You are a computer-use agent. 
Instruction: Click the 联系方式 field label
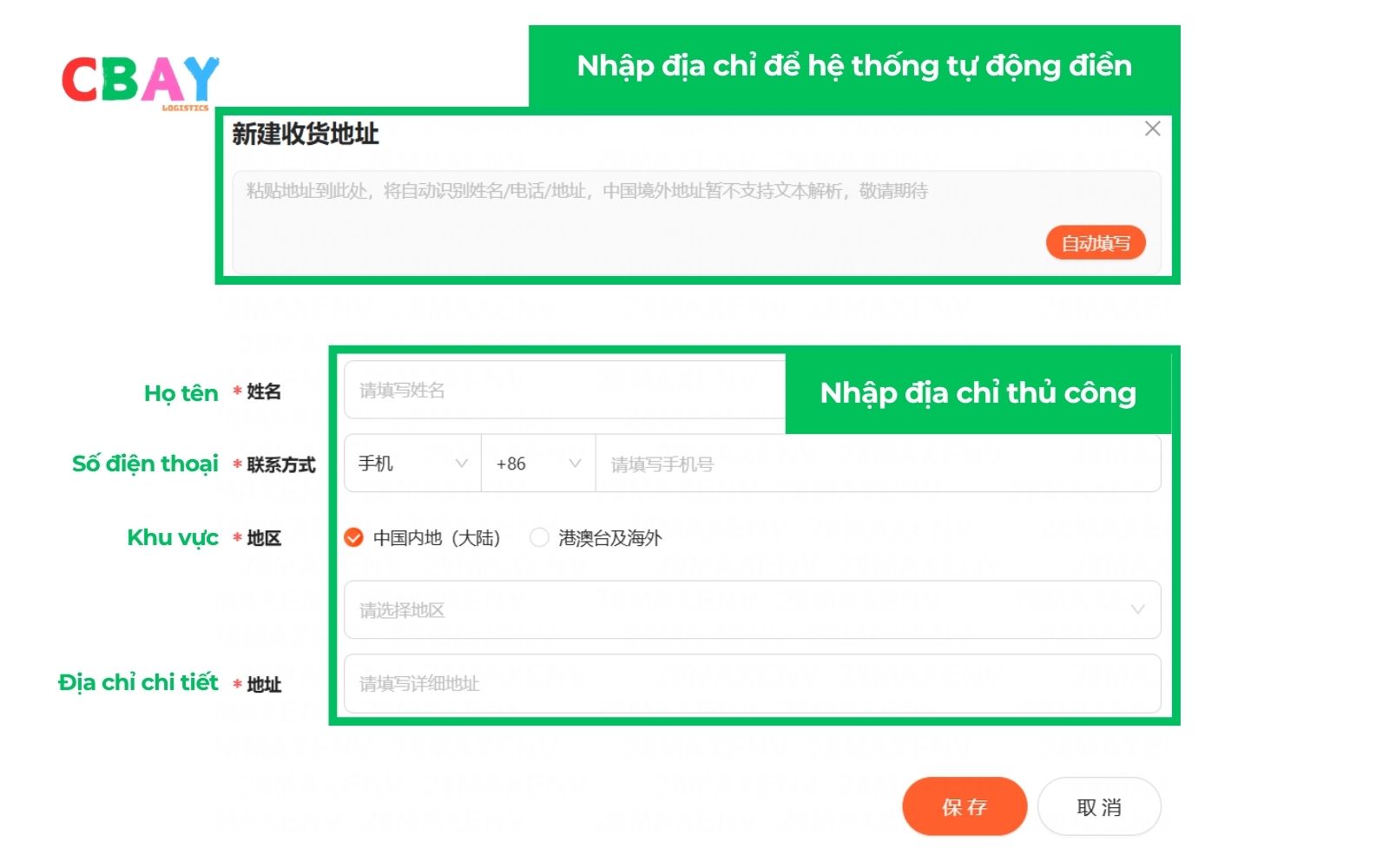tap(280, 464)
